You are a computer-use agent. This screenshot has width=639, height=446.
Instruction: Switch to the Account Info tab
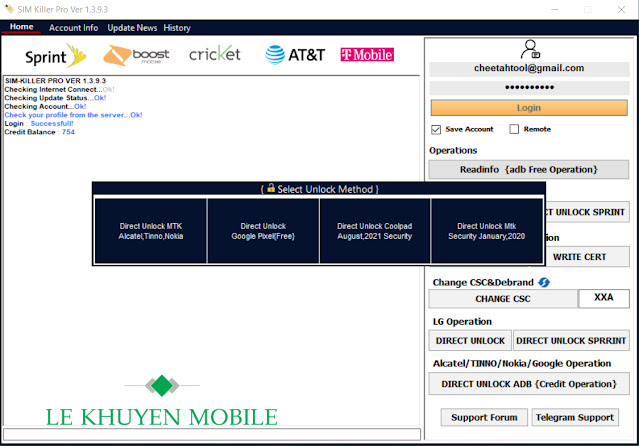click(x=73, y=28)
